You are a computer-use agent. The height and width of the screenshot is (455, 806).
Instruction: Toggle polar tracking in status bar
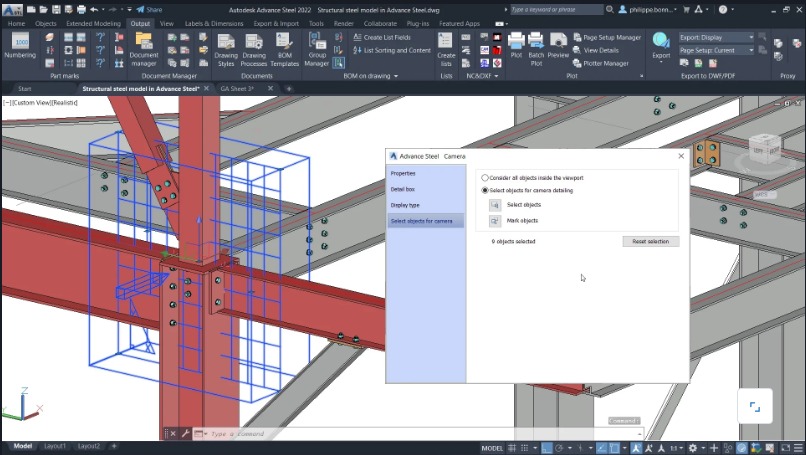click(559, 448)
